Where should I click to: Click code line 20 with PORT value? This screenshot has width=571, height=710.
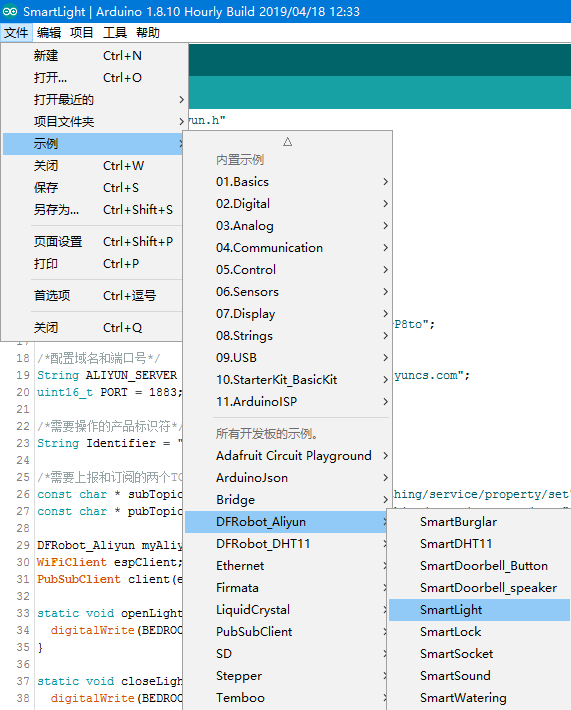[x=110, y=392]
